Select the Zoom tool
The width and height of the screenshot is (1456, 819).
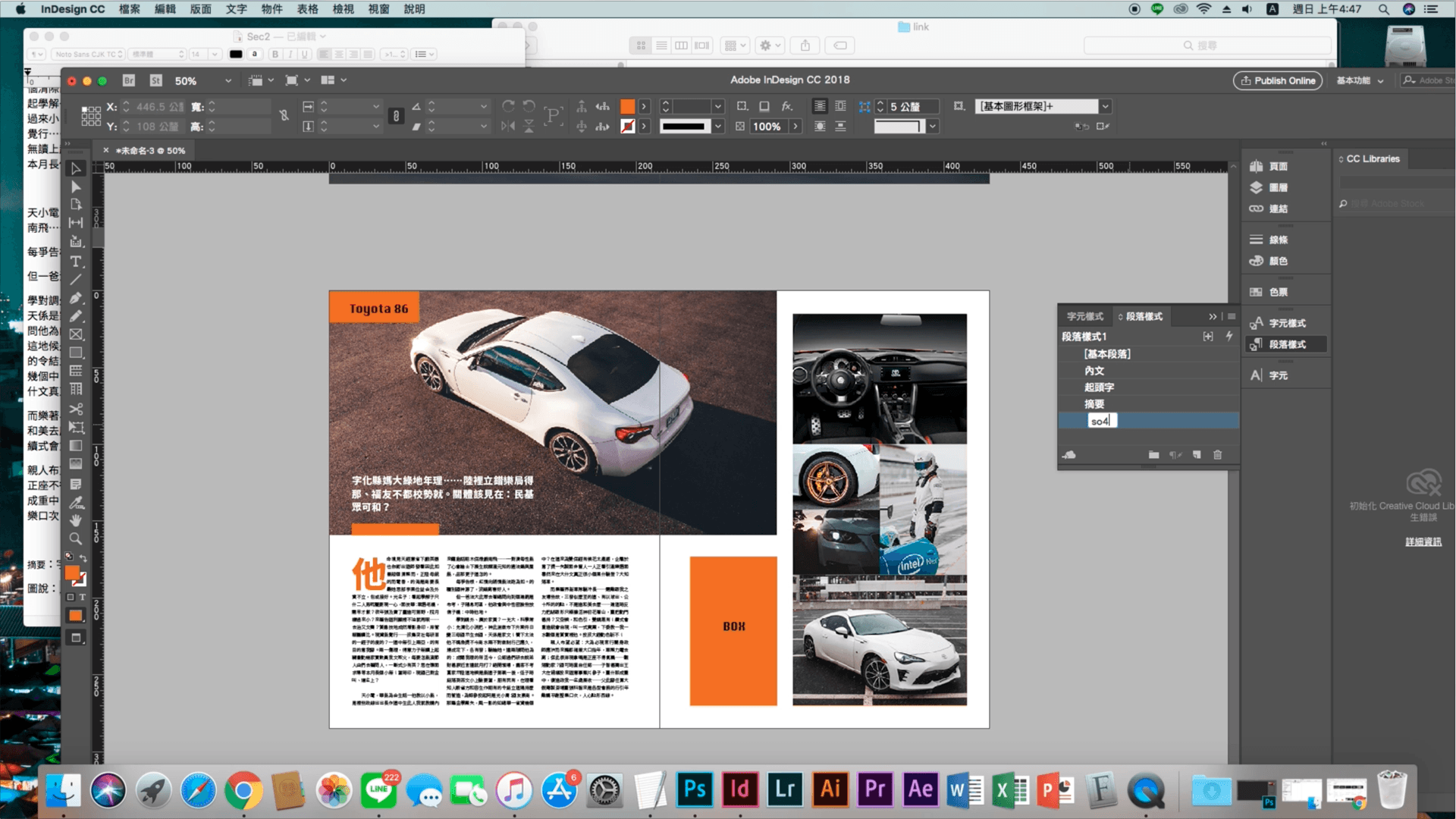(x=76, y=538)
